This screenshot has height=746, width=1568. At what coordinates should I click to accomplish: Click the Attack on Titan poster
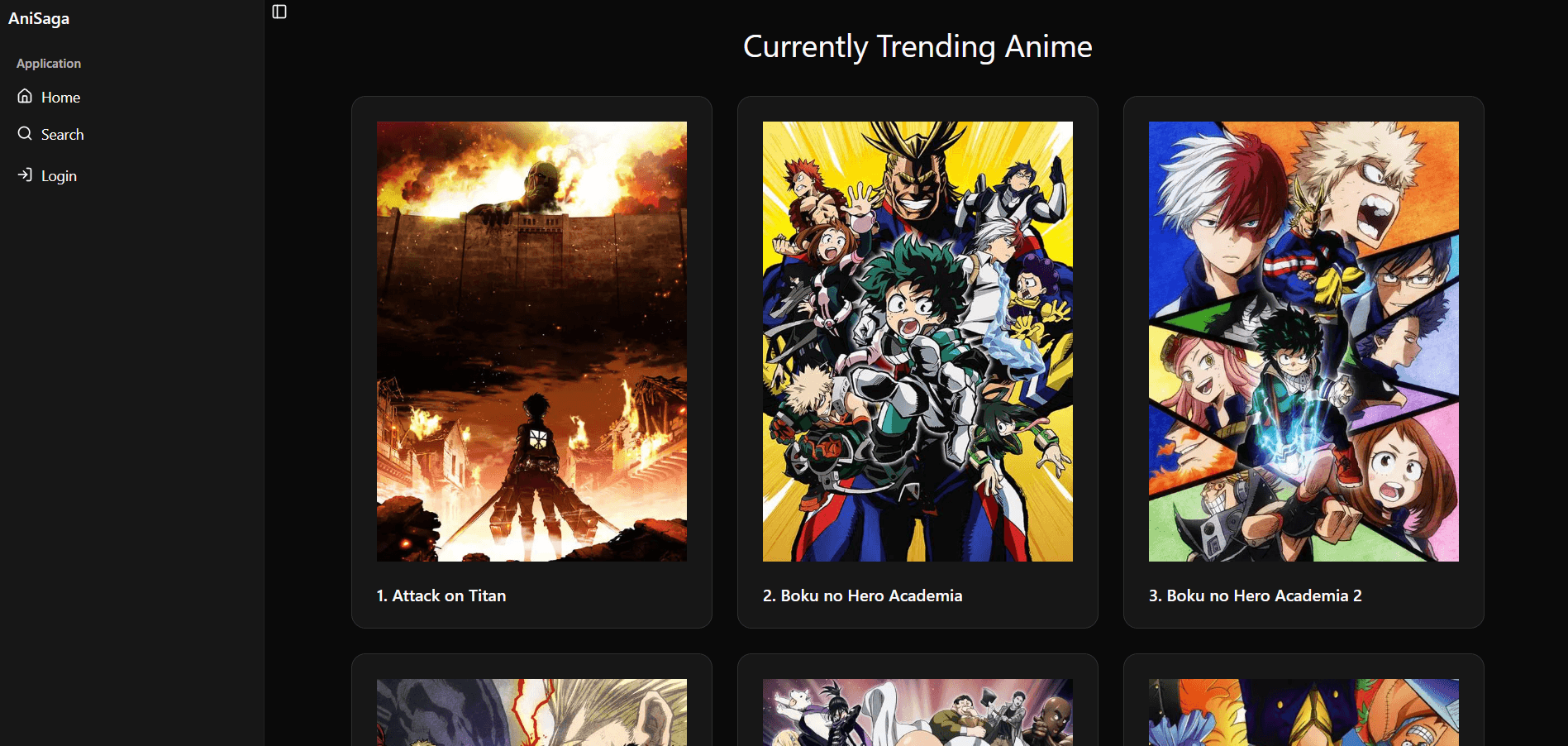click(531, 340)
